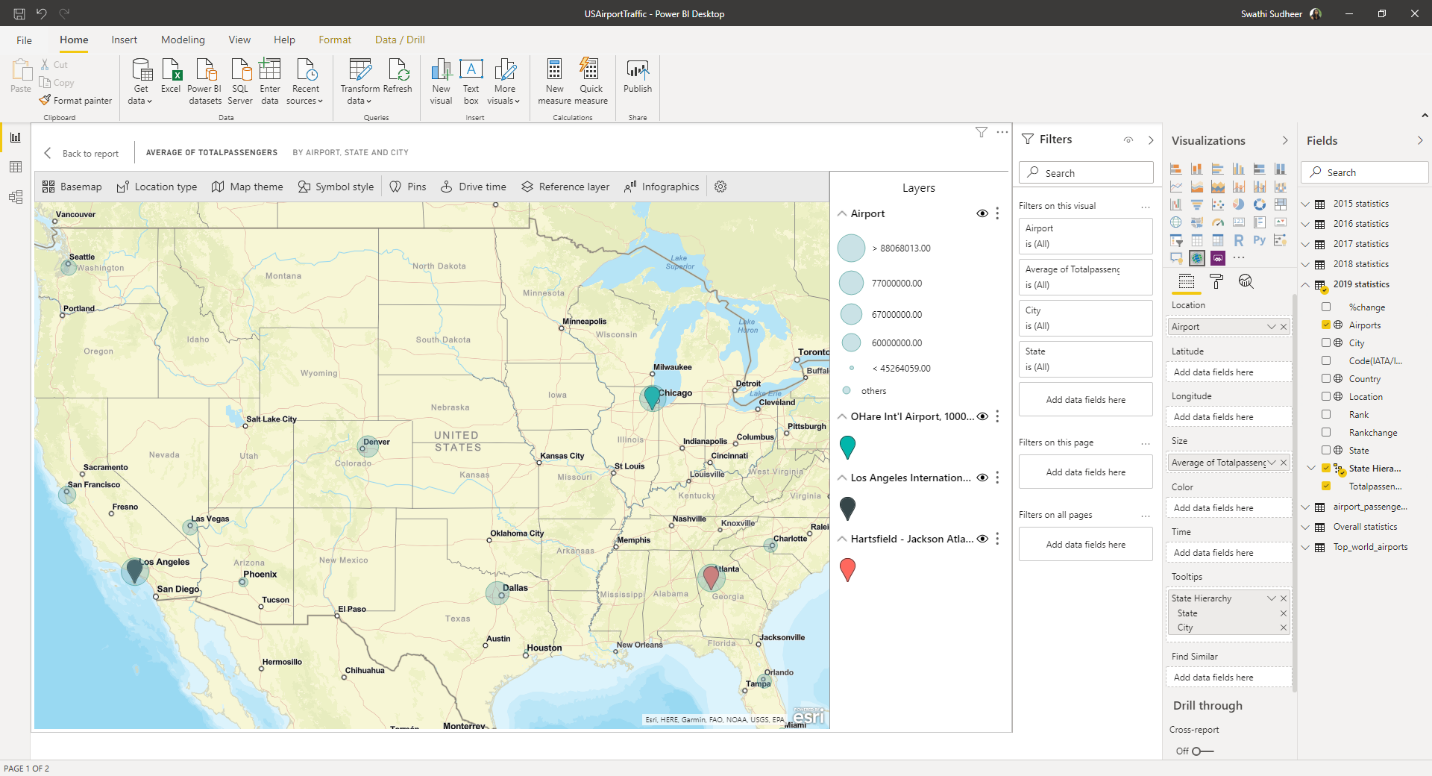Open Map theme tool

click(247, 187)
